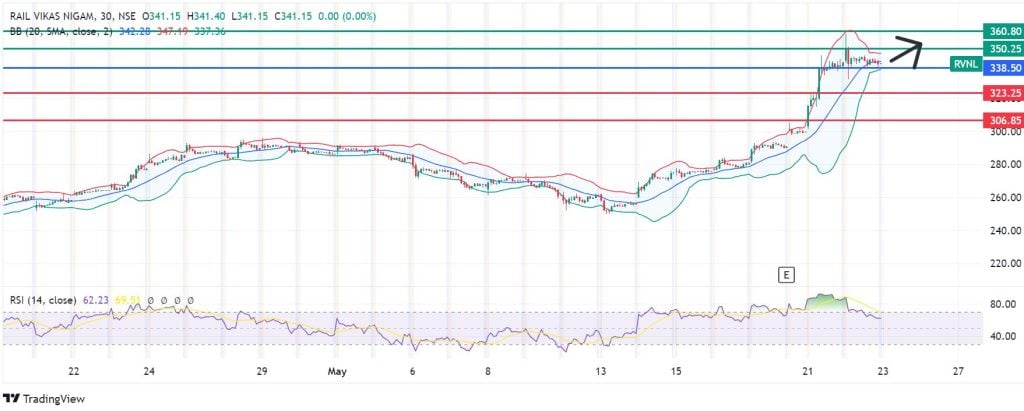1024x411 pixels.
Task: Click the RSI value 62.23 in purple
Action: [96, 301]
